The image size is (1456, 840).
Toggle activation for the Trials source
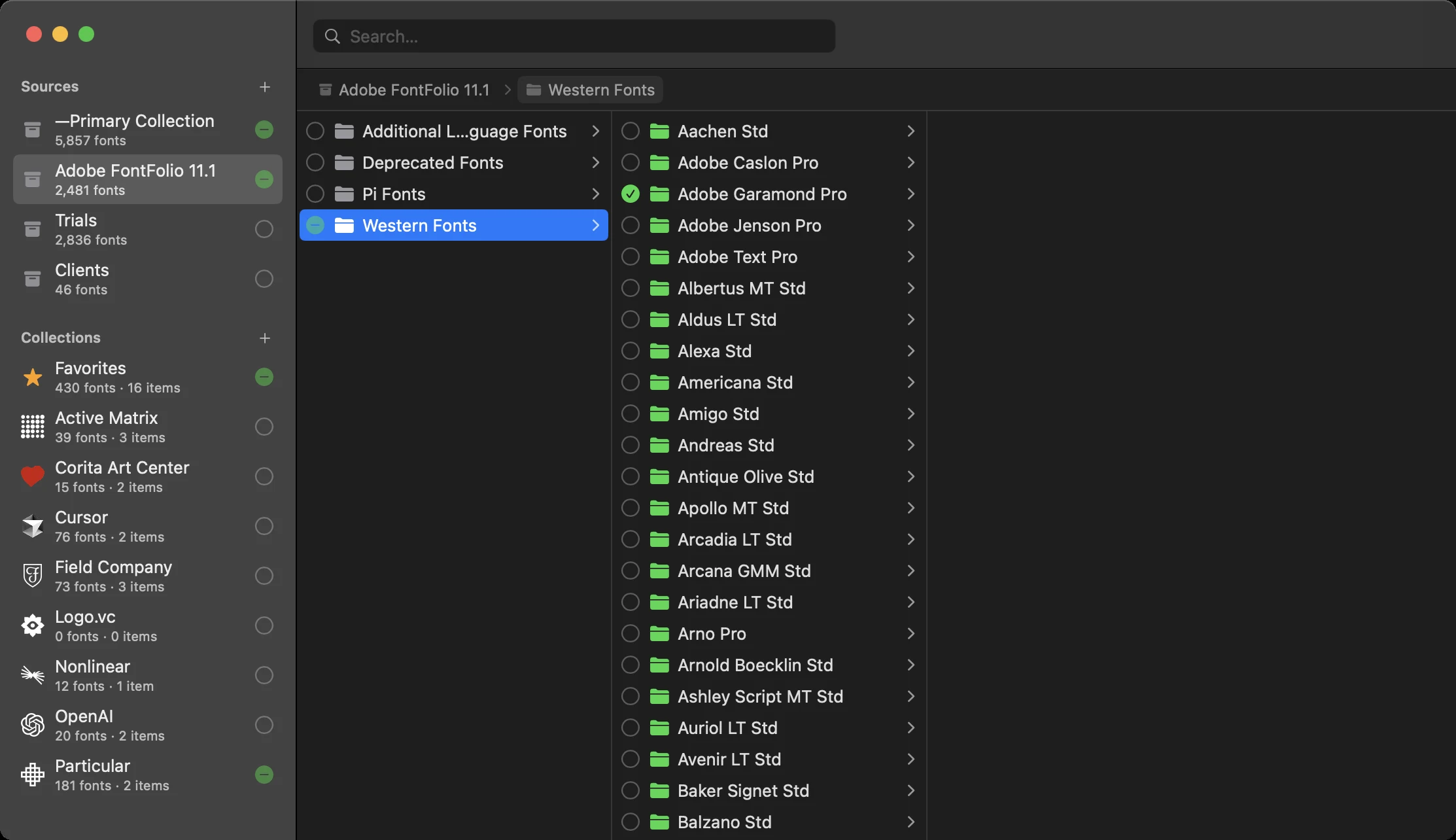tap(264, 229)
